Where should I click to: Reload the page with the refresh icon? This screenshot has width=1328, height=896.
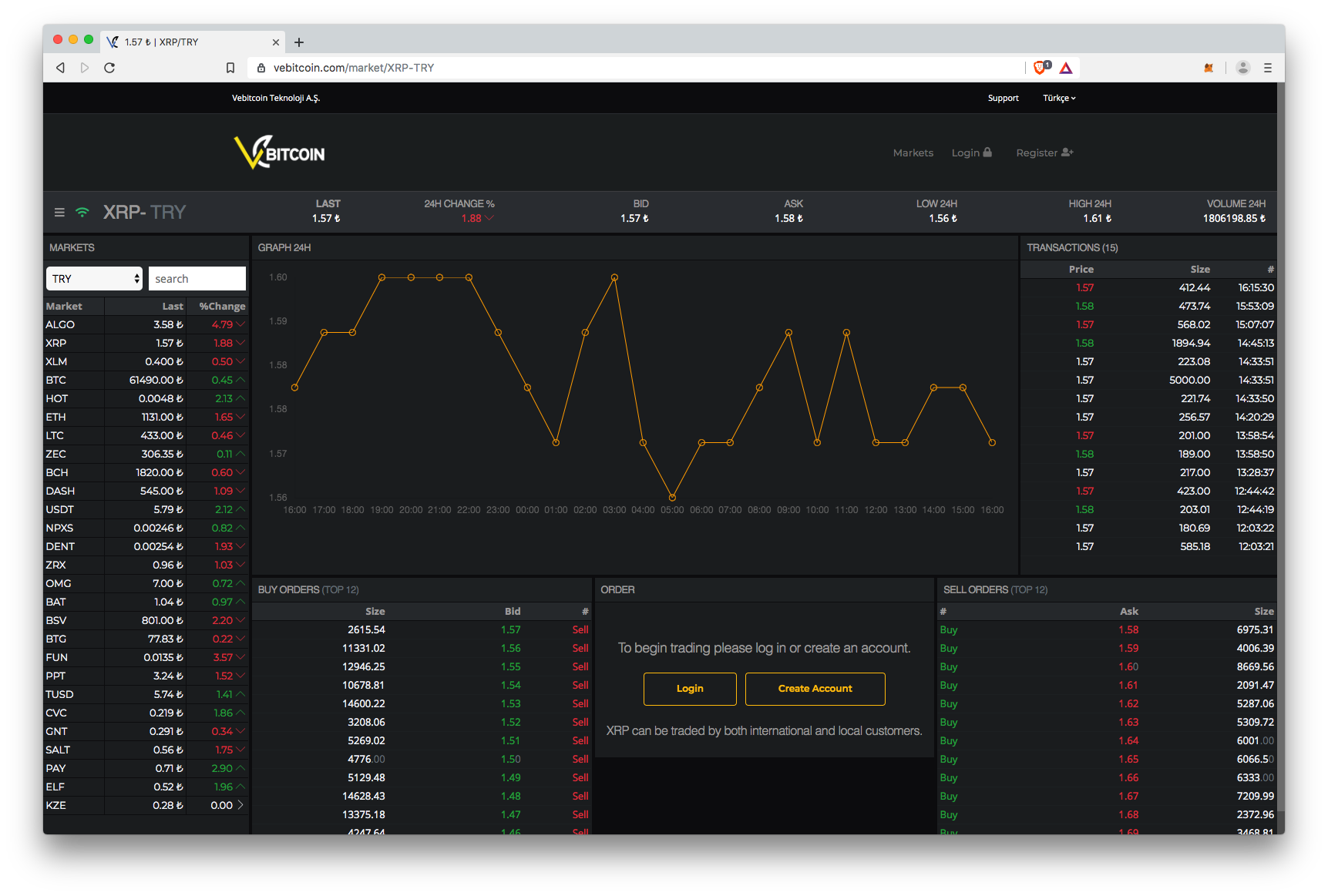tap(109, 68)
